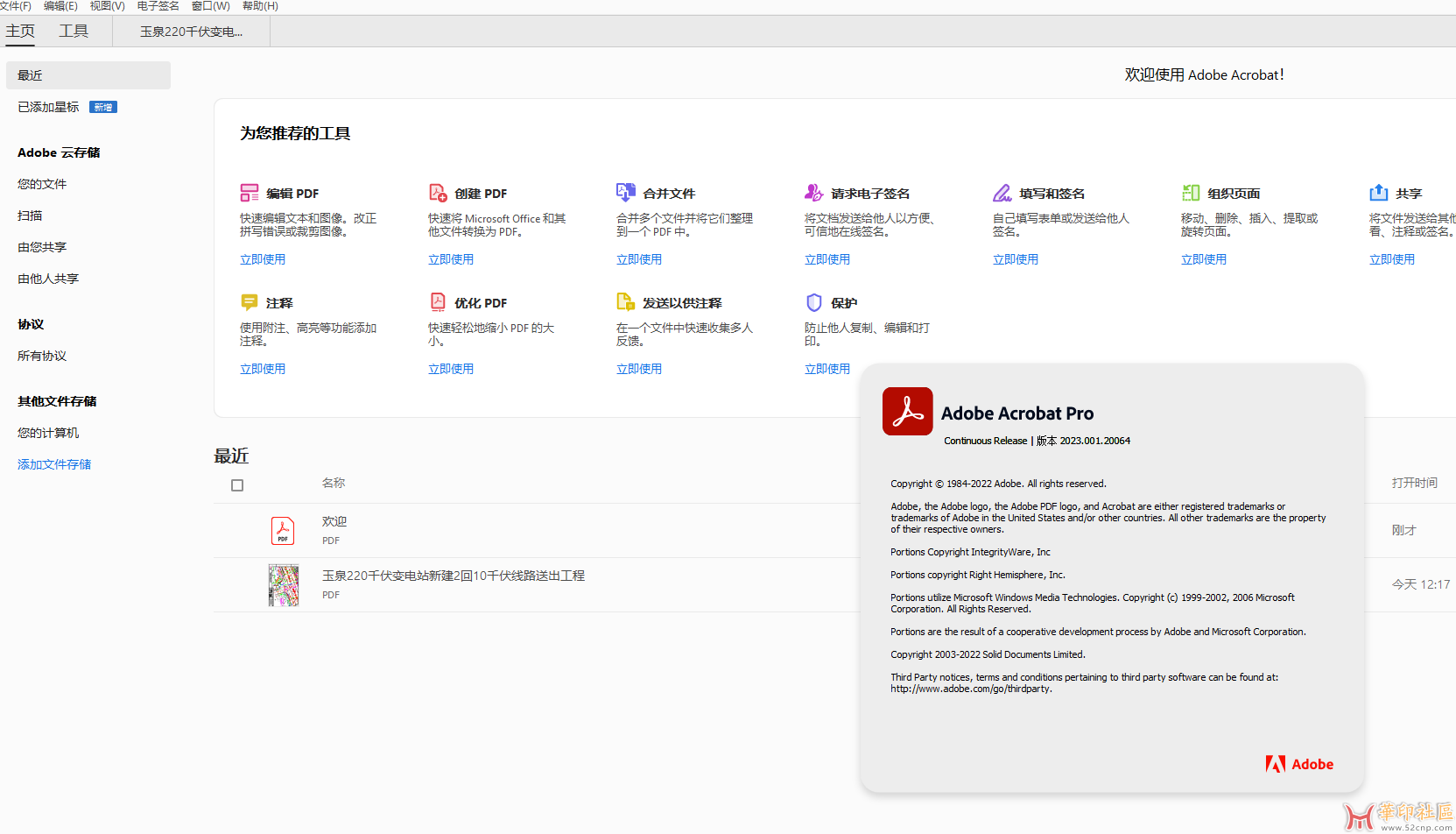Screen dimensions: 1456x834
Task: Click the Fill & Sign (填写和签名) icon
Action: pos(1002,193)
